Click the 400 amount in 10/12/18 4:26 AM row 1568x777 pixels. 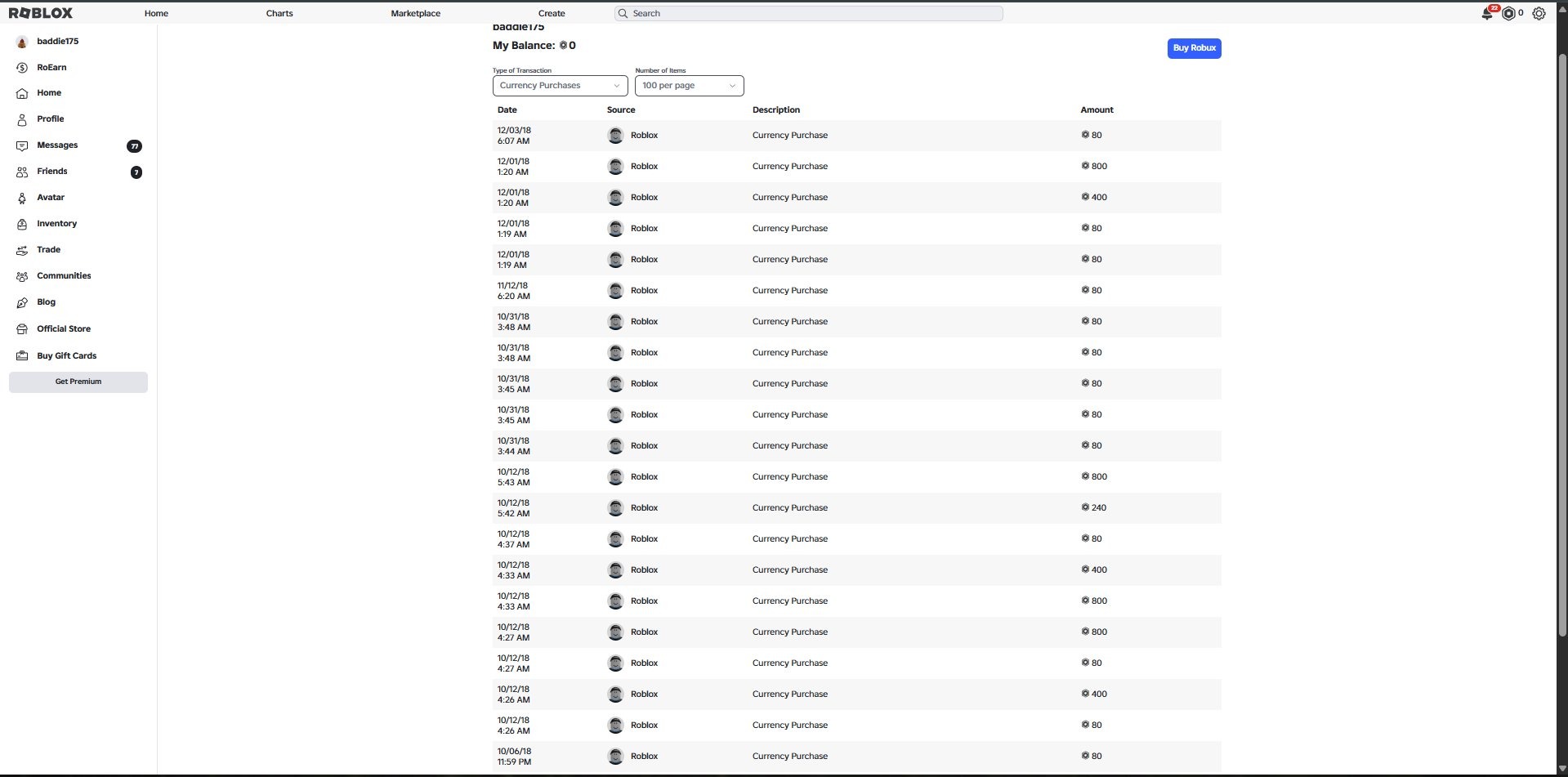[x=1094, y=694]
